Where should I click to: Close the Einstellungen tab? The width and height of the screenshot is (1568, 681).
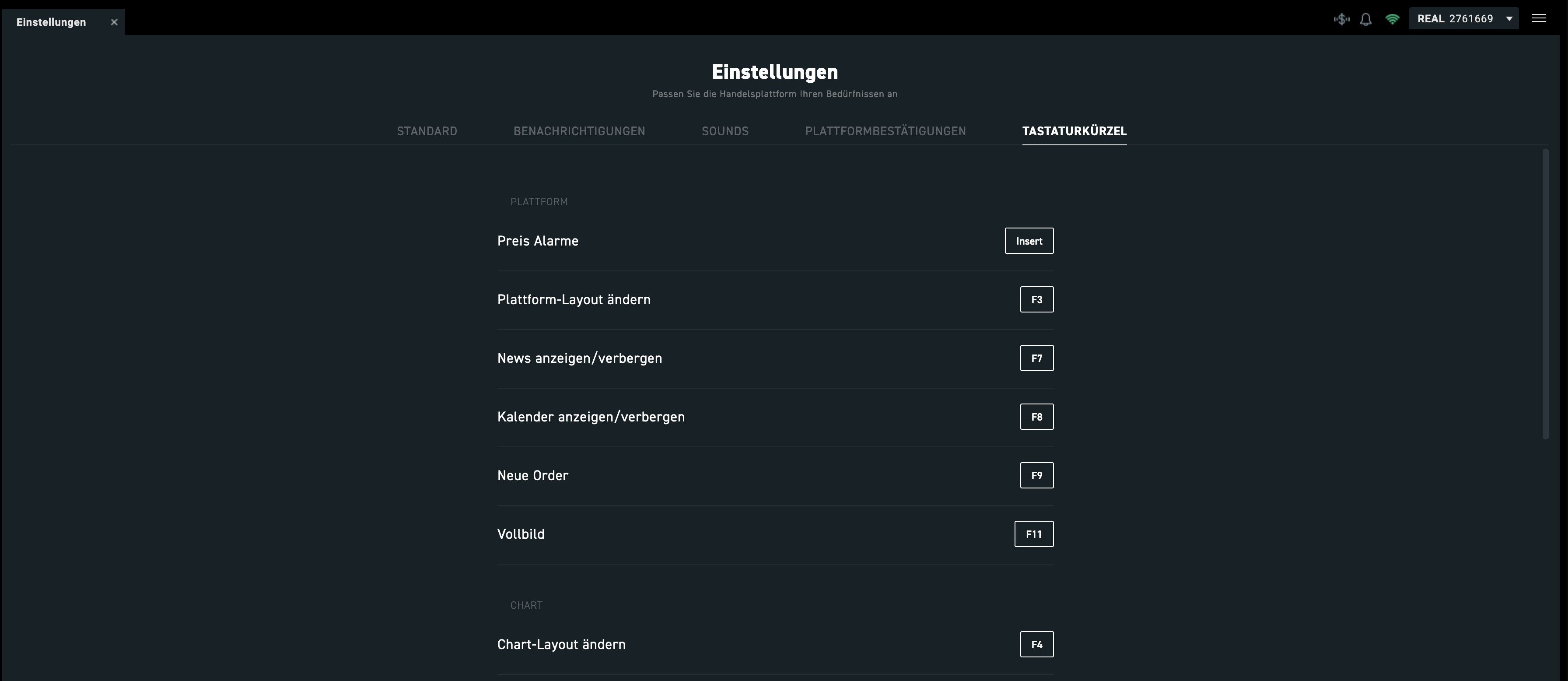(x=114, y=22)
